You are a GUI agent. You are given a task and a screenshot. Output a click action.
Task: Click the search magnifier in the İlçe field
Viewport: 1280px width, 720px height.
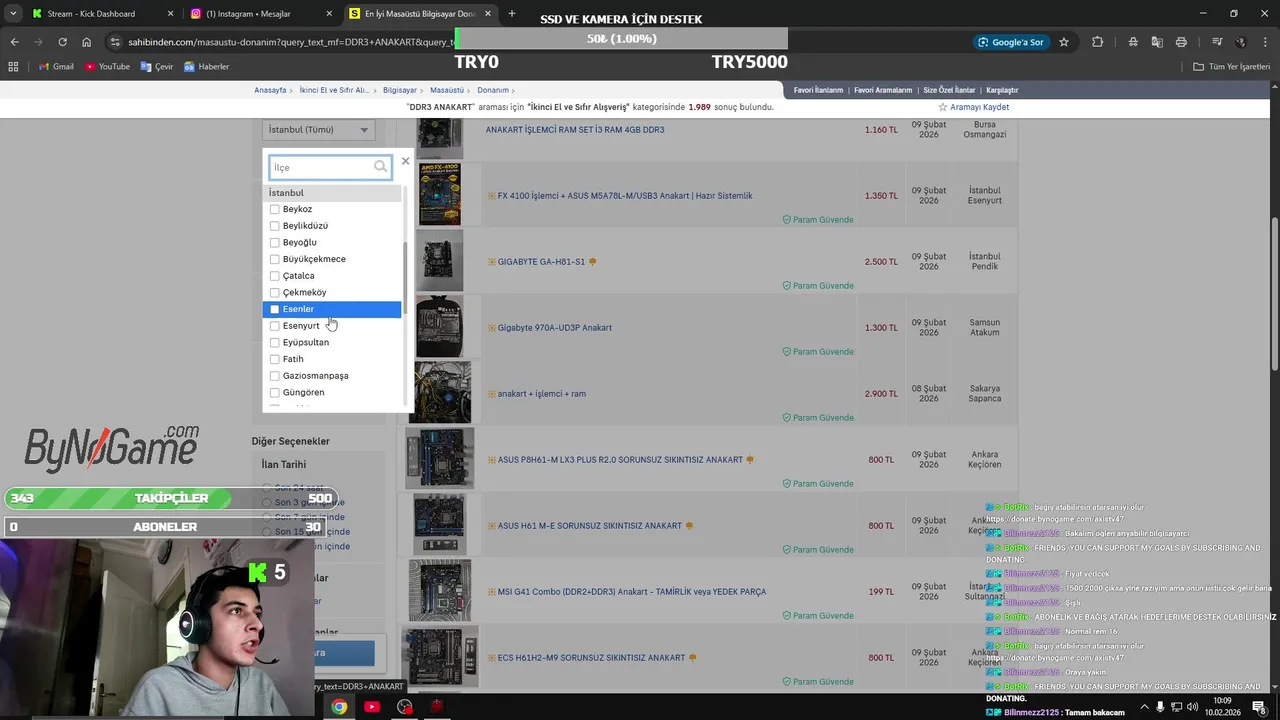380,167
